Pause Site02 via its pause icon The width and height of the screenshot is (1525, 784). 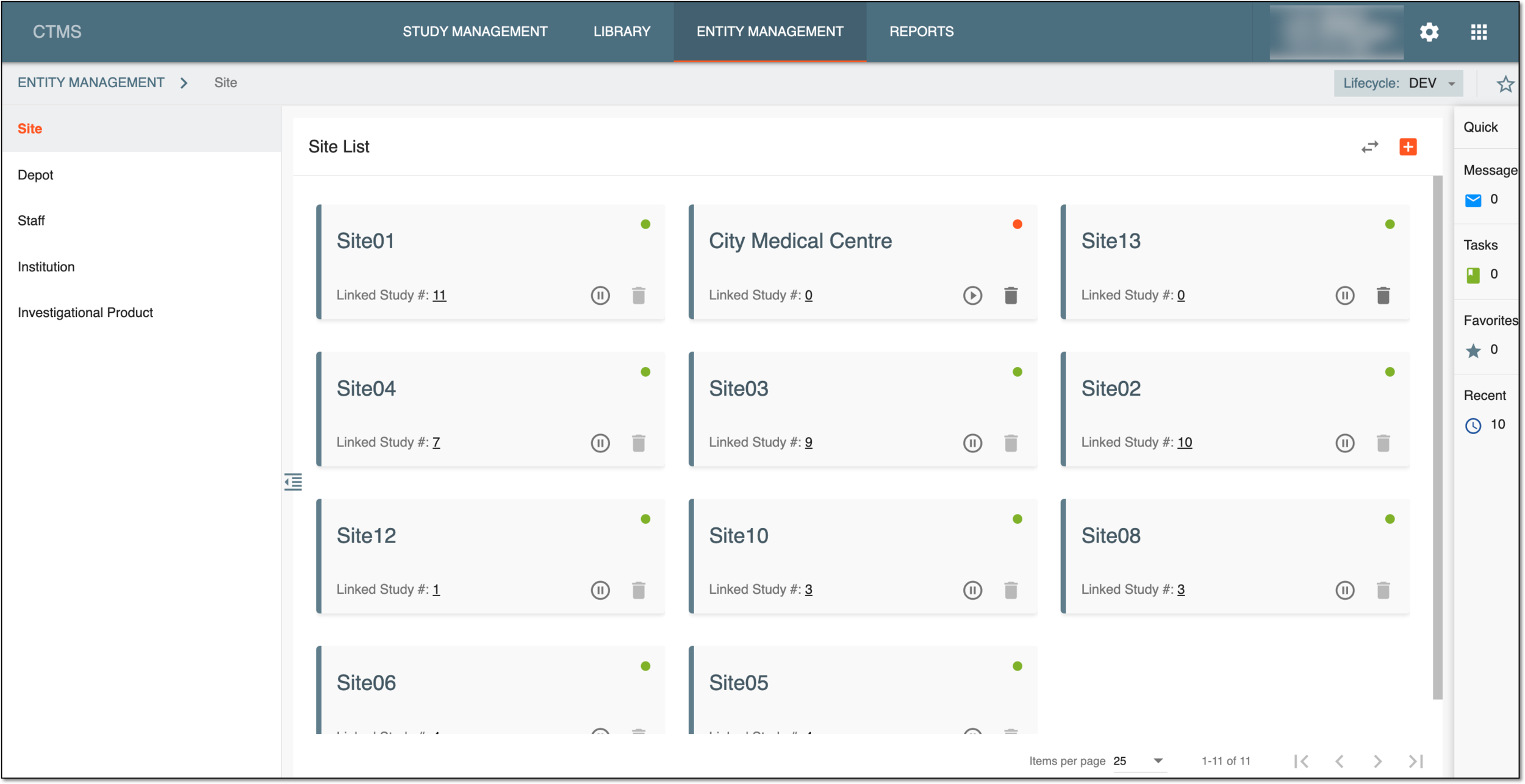click(1344, 443)
